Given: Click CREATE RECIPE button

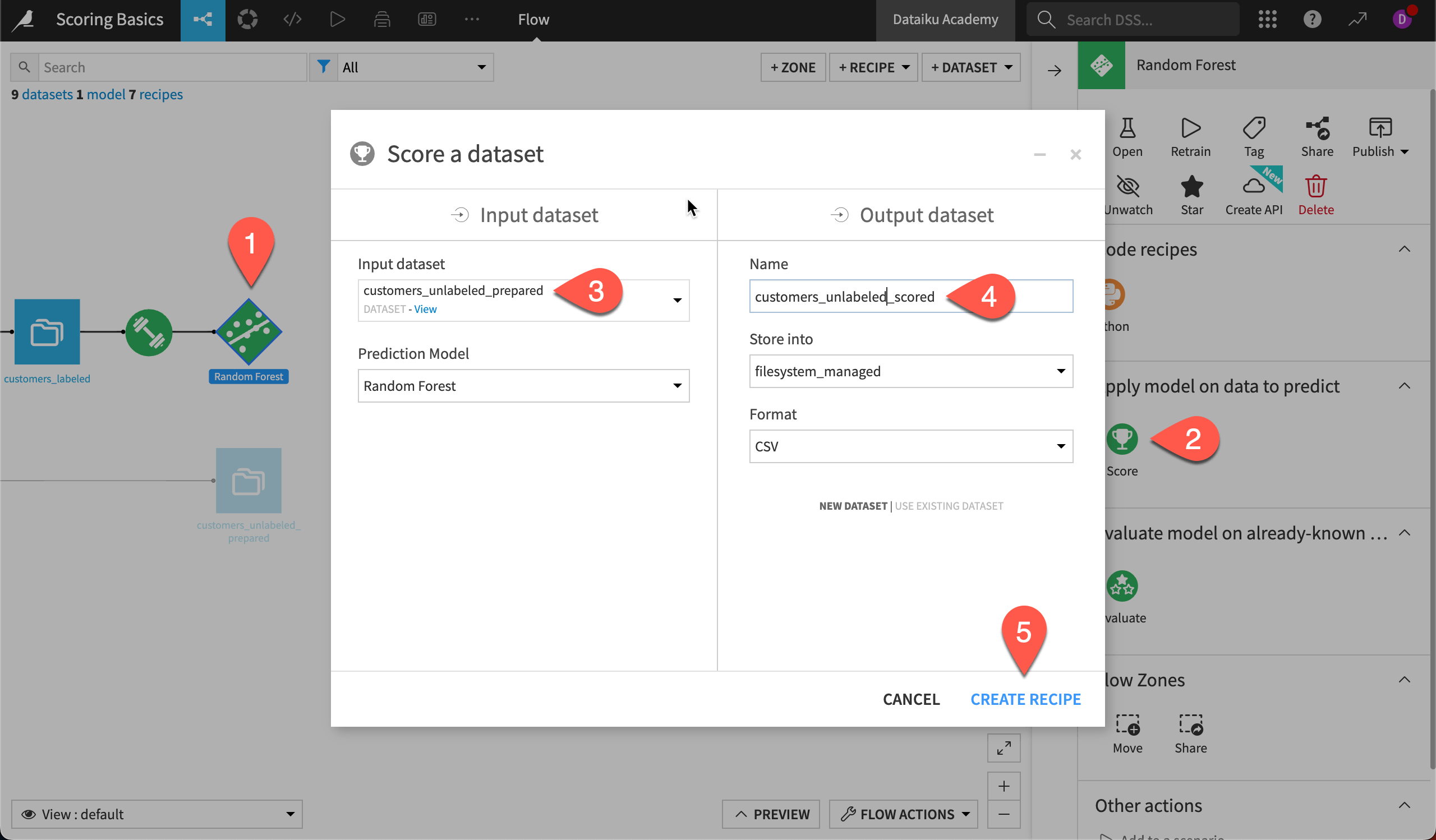Looking at the screenshot, I should tap(1025, 699).
